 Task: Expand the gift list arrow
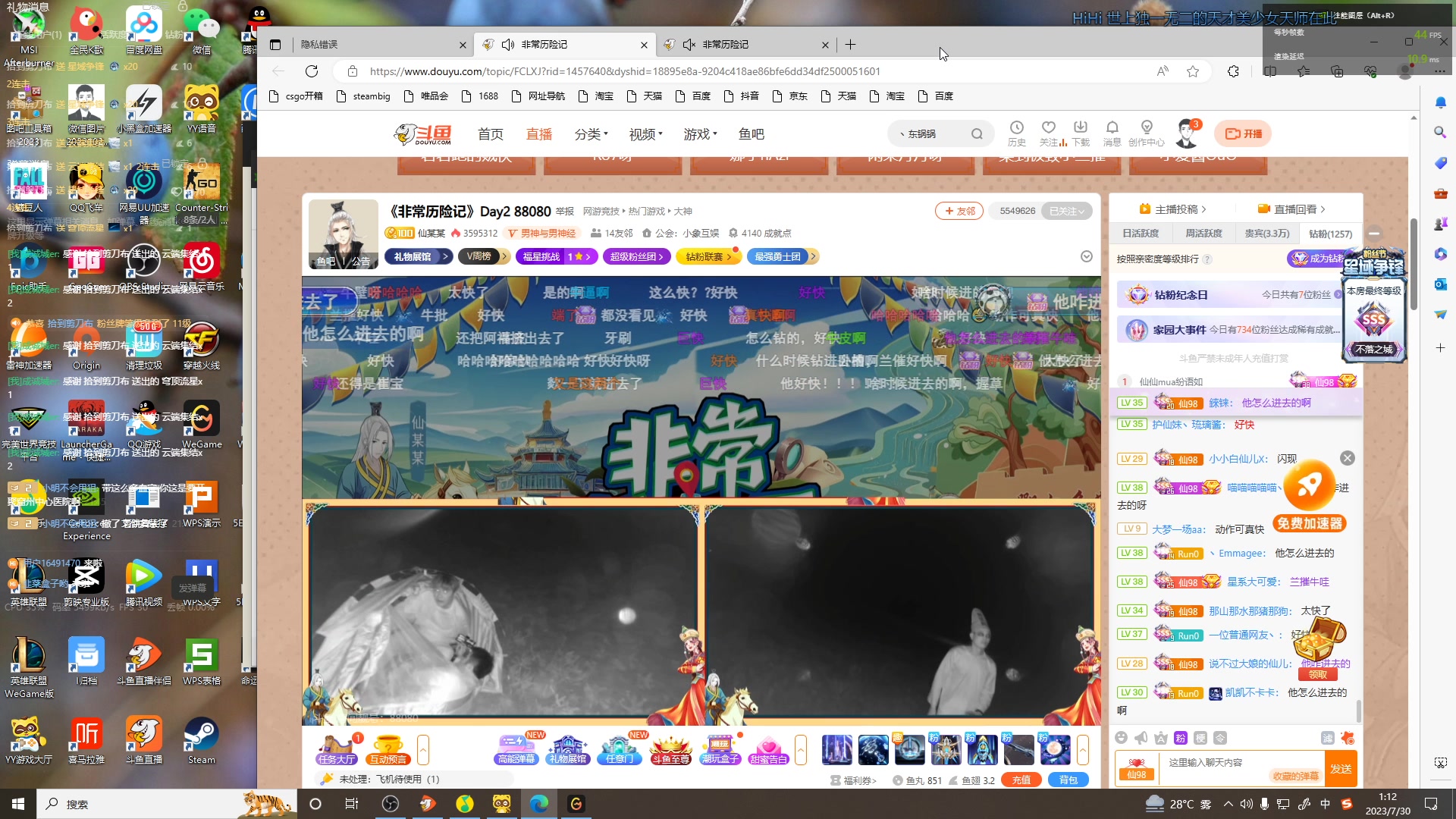coord(1083,749)
